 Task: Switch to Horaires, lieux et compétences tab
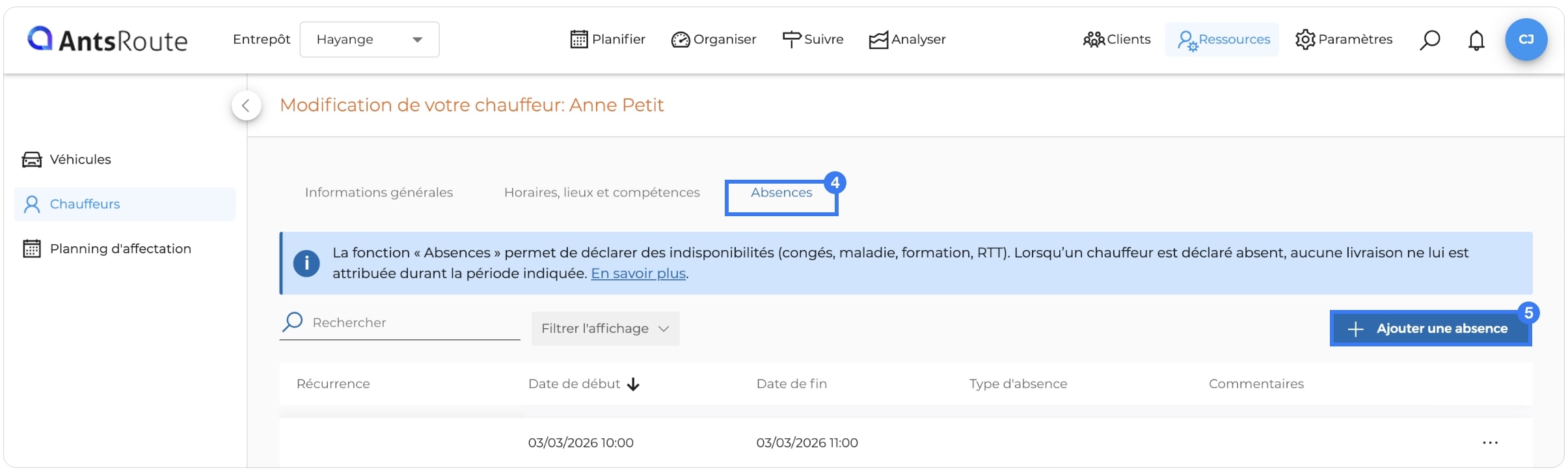pyautogui.click(x=602, y=193)
